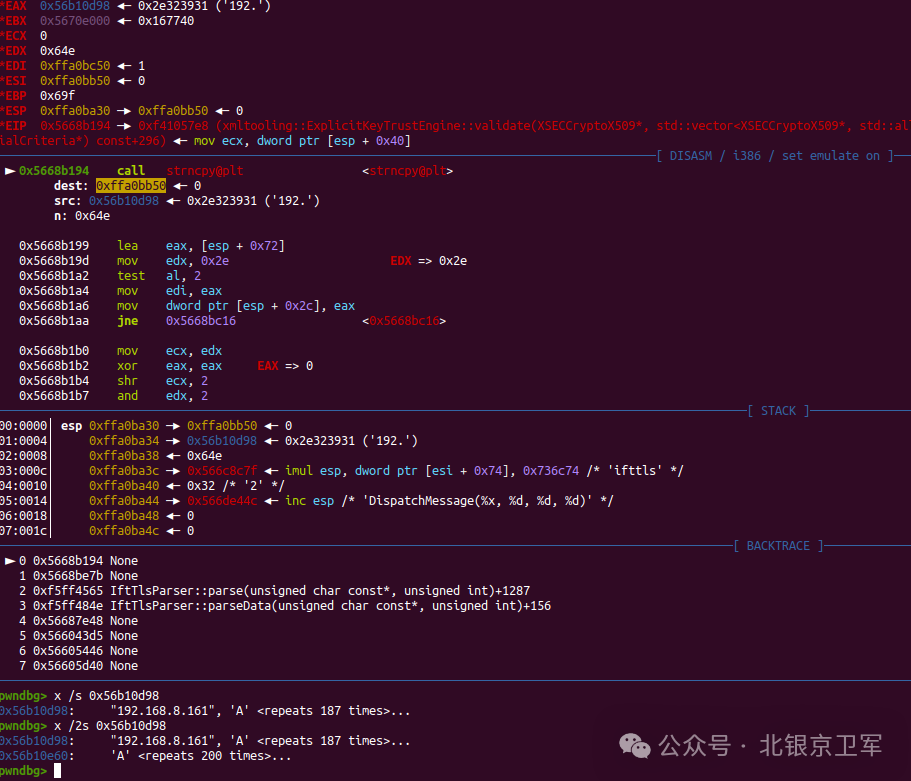This screenshot has height=781, width=911.
Task: Select the call instruction address 0x5668b194 in disasm
Action: click(x=54, y=171)
